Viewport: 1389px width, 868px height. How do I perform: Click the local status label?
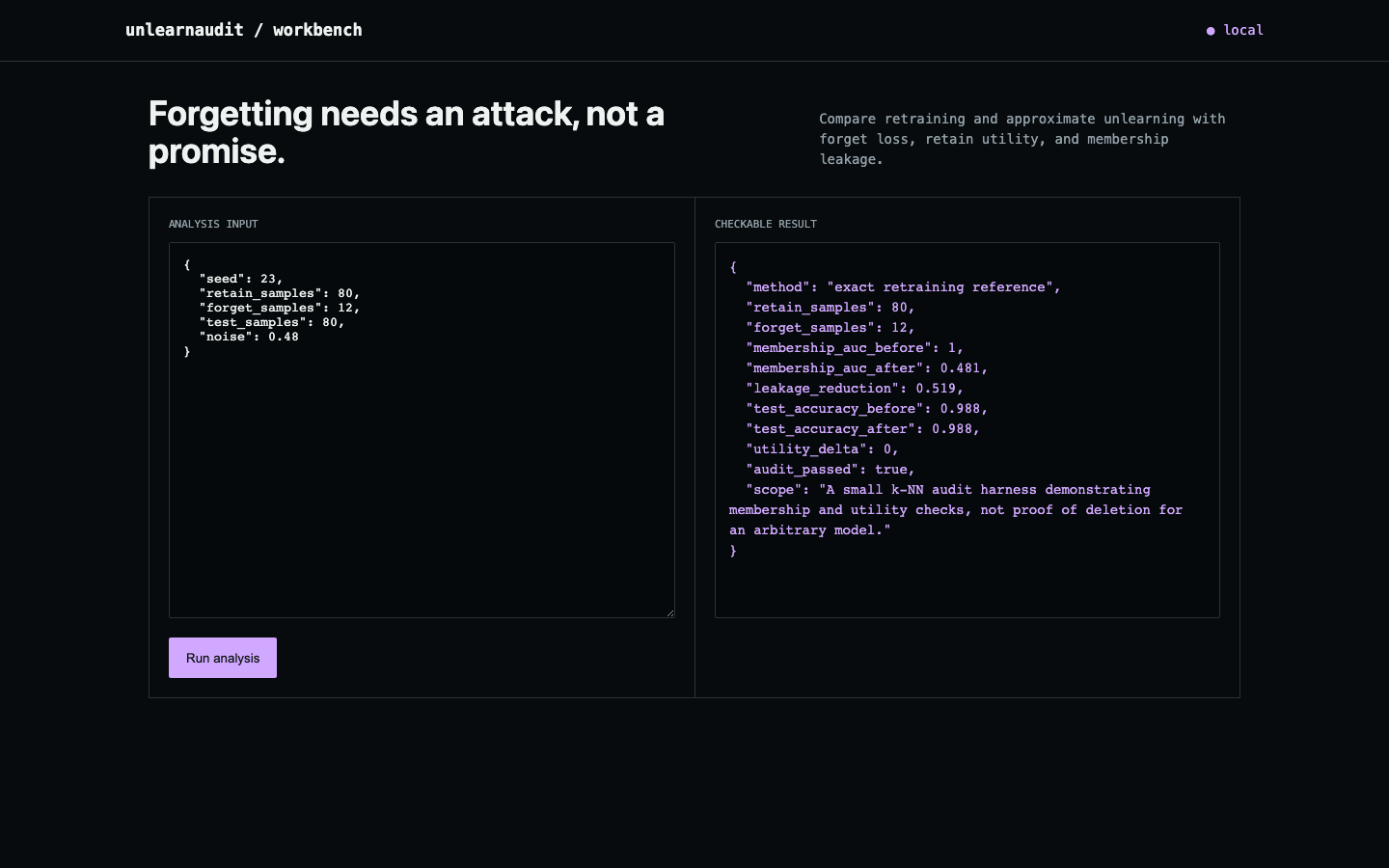[1243, 30]
